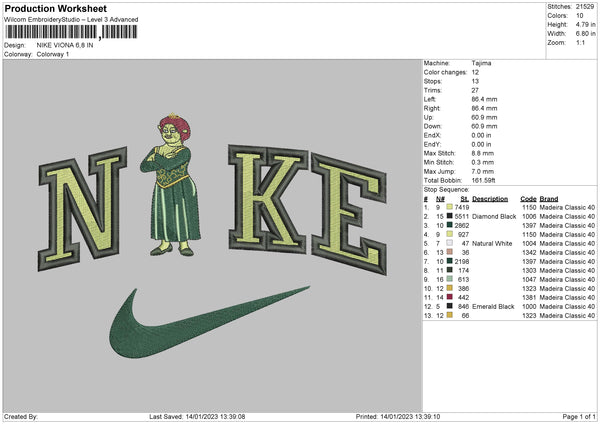Viewport: 600px width, 424px height.
Task: Pick the gold swatch in stop row 10
Action: point(450,288)
